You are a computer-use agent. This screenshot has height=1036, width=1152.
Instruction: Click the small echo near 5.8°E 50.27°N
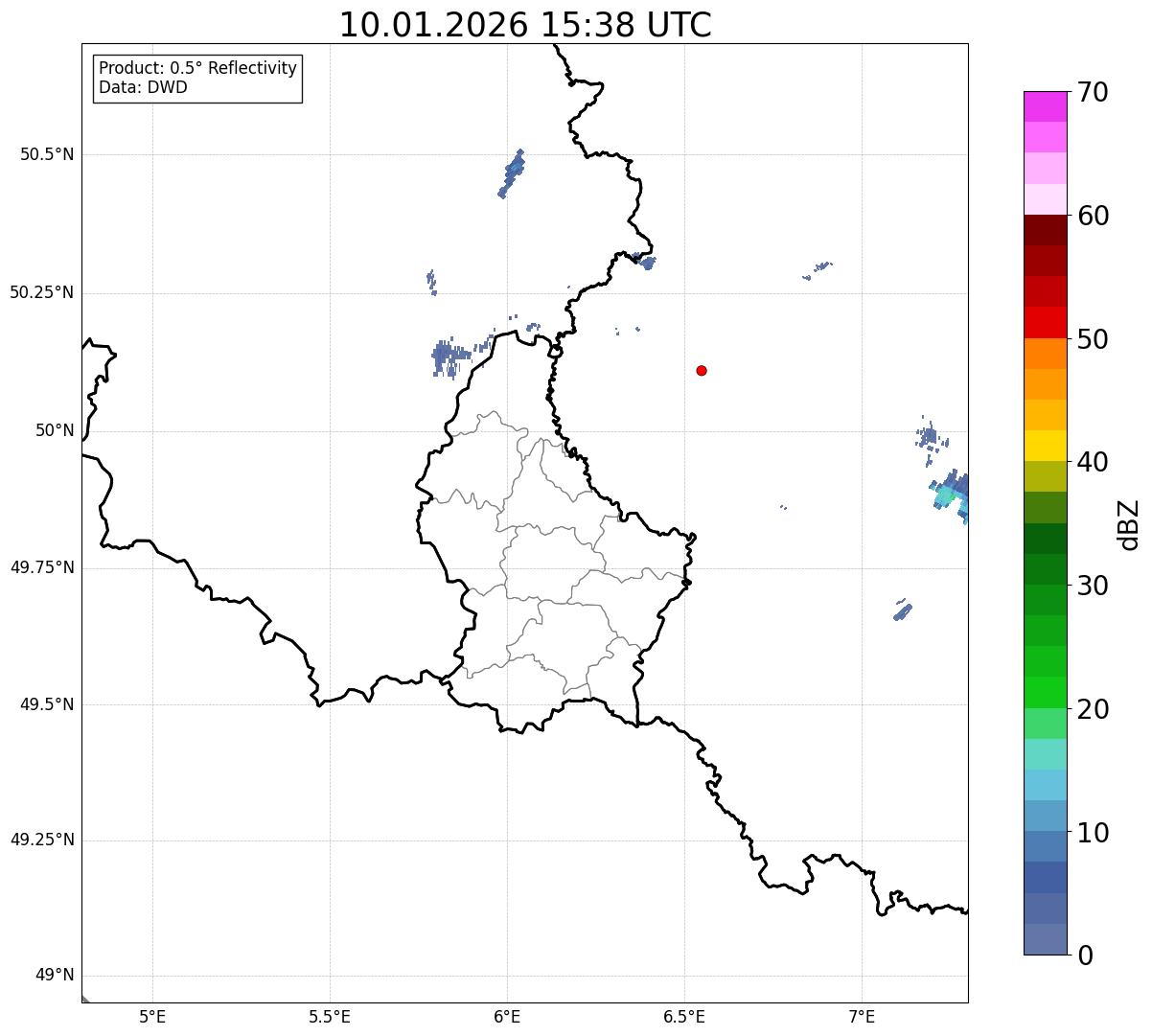pyautogui.click(x=431, y=282)
